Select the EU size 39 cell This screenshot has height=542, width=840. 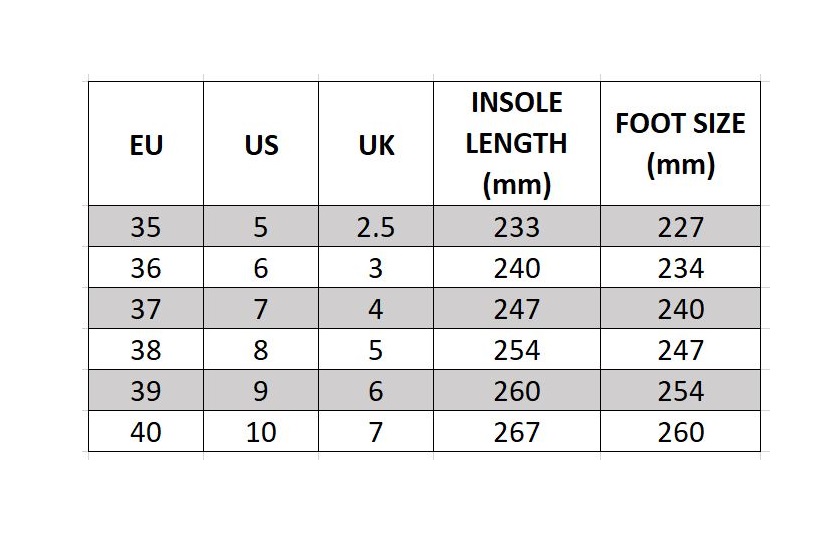(146, 390)
